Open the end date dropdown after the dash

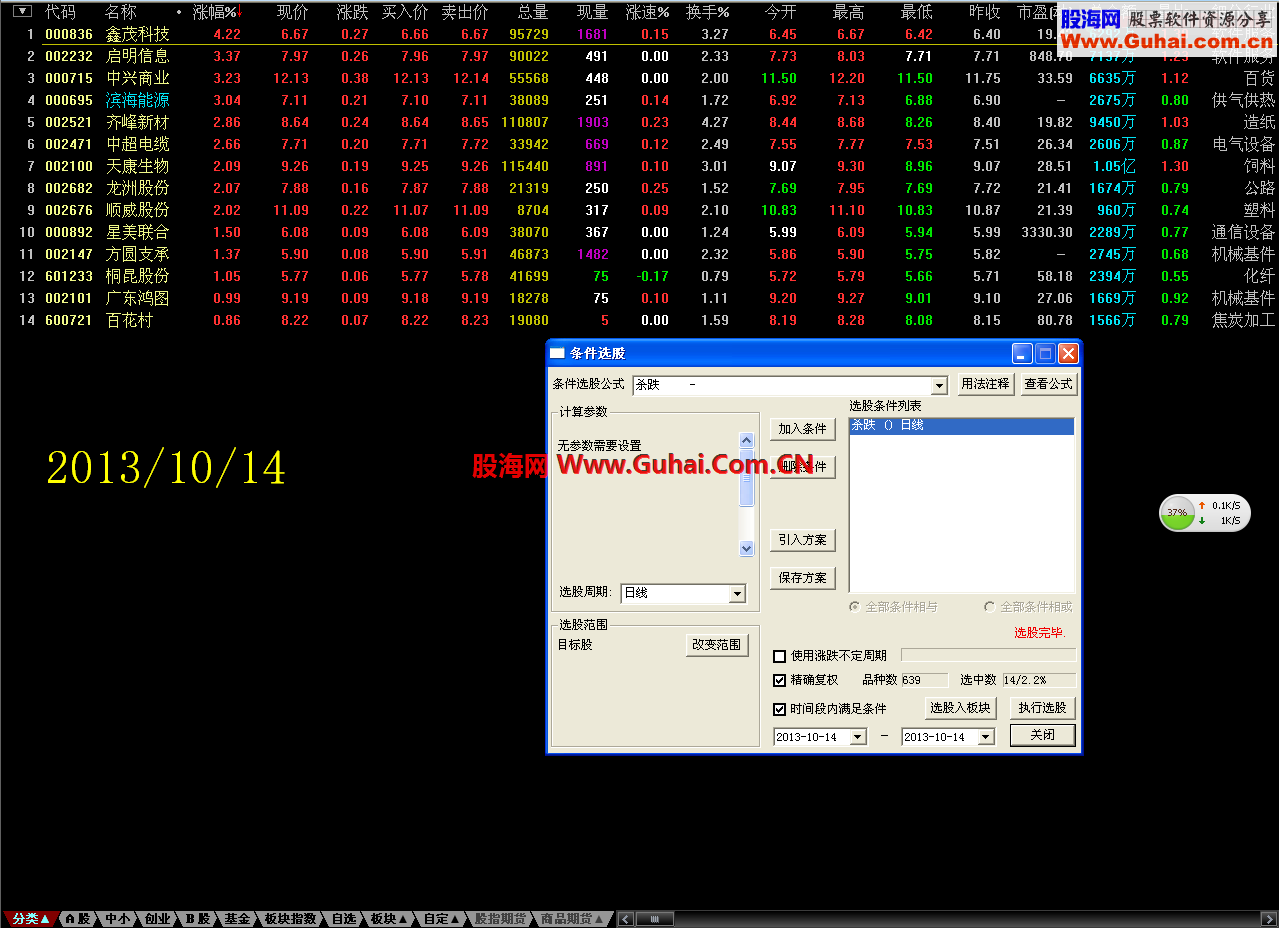point(986,737)
